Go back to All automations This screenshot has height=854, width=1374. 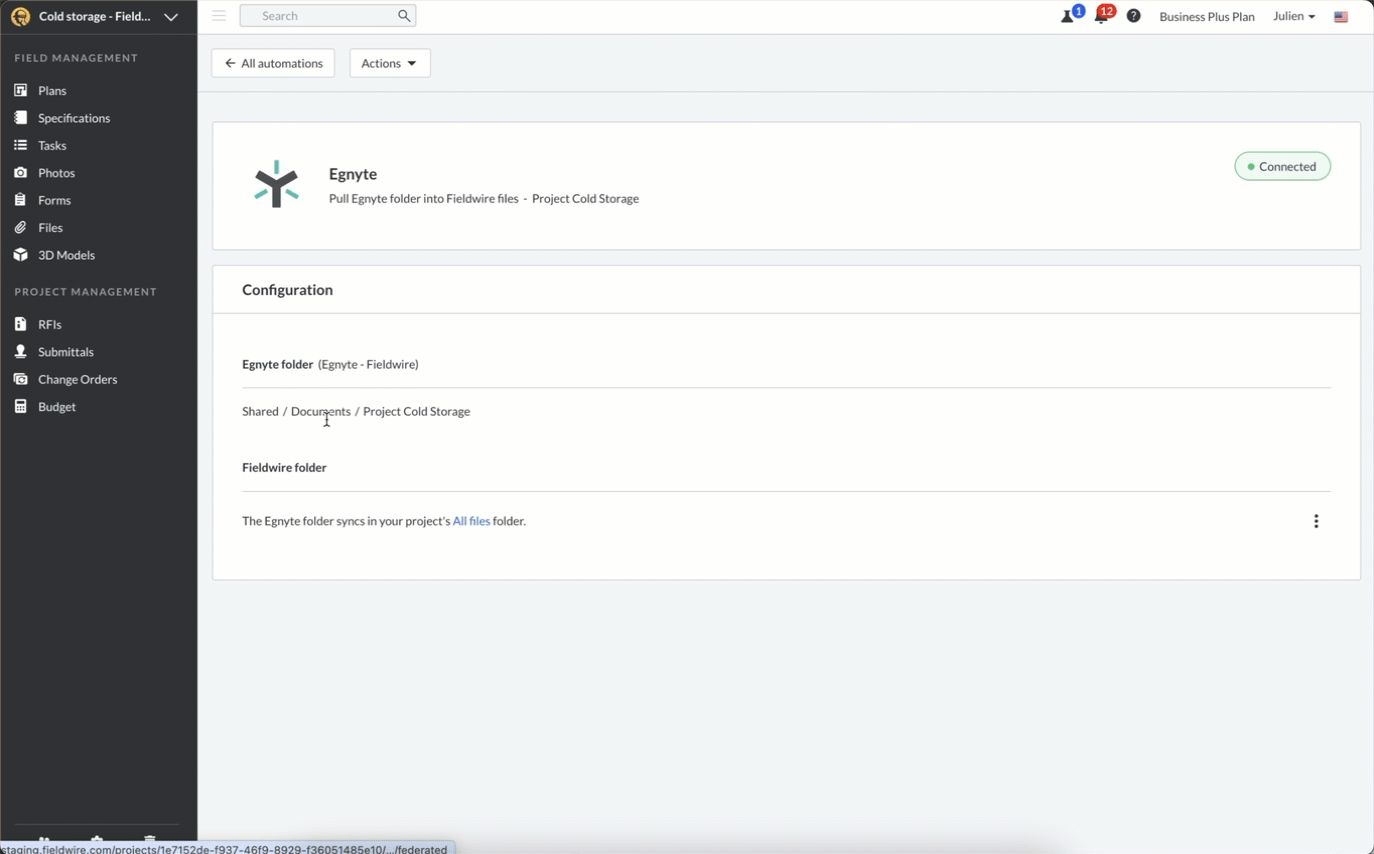tap(273, 63)
